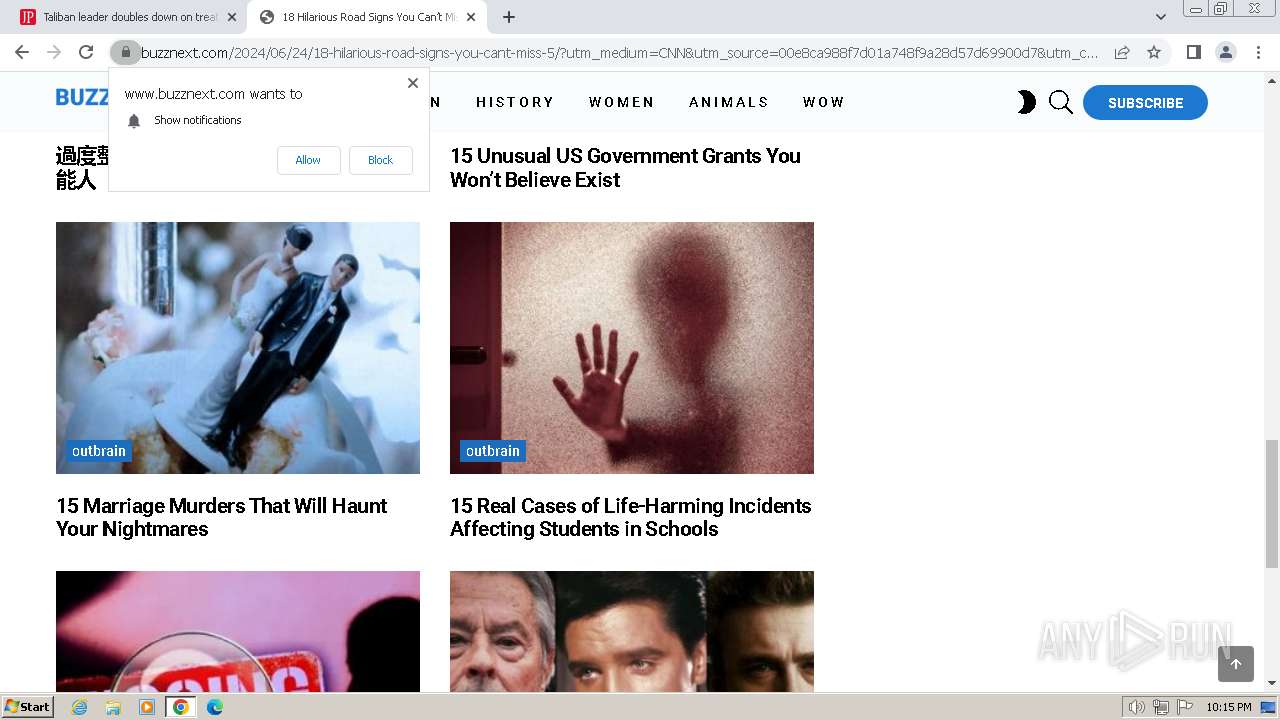Open the ANIMALS menu item
The width and height of the screenshot is (1280, 720).
point(729,102)
